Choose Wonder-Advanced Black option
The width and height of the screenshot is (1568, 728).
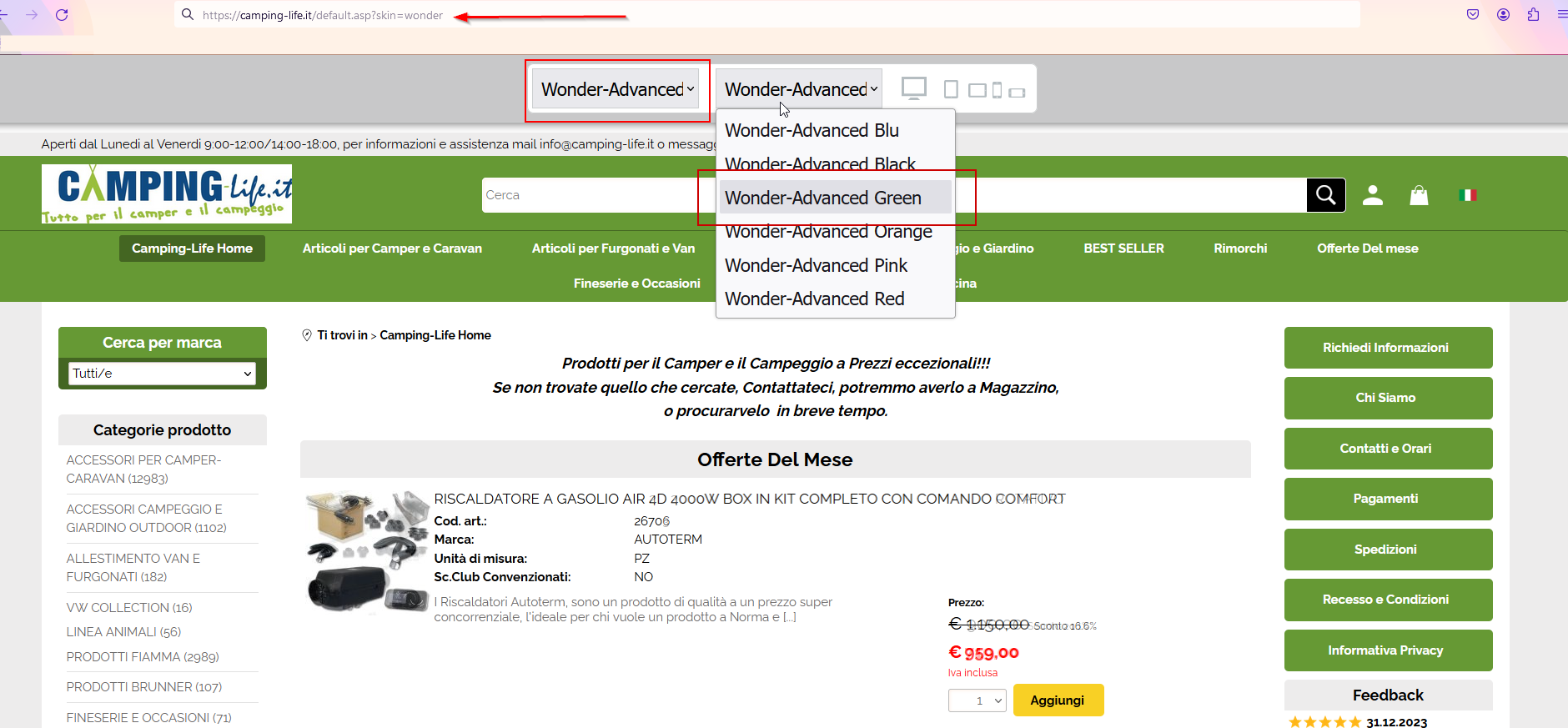(x=835, y=164)
